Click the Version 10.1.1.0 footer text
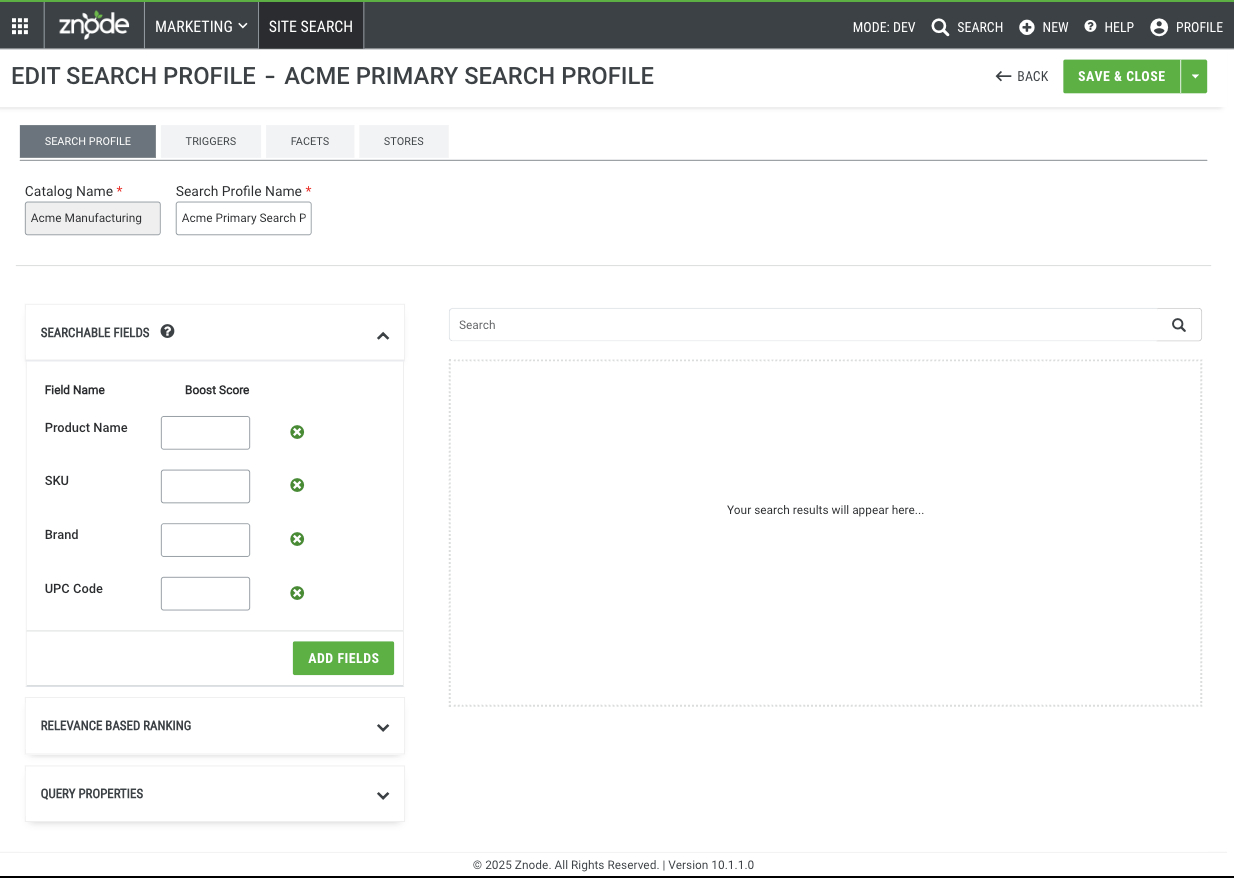Image resolution: width=1234 pixels, height=878 pixels. (709, 865)
